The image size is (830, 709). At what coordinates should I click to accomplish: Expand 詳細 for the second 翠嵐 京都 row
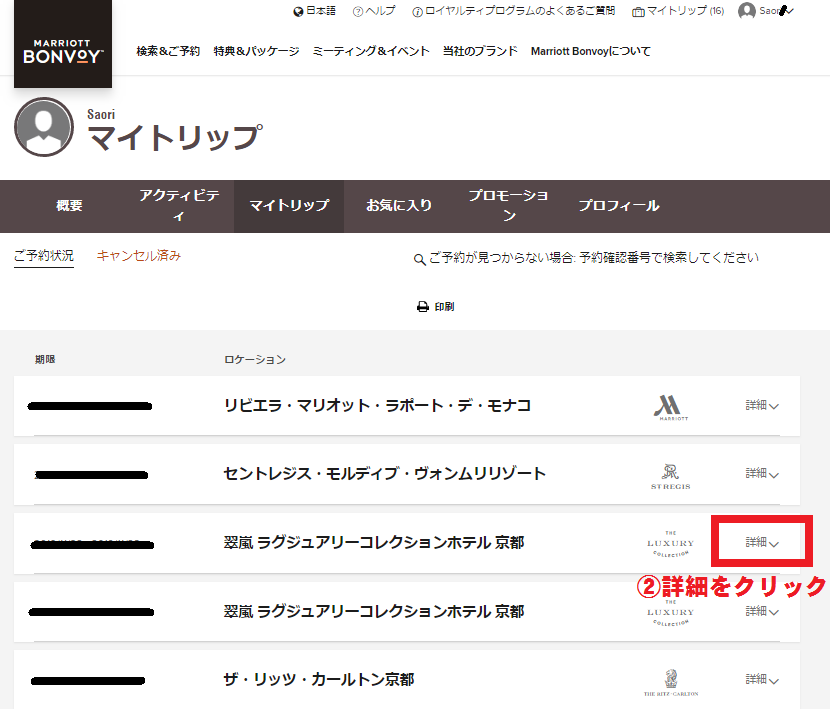(762, 611)
